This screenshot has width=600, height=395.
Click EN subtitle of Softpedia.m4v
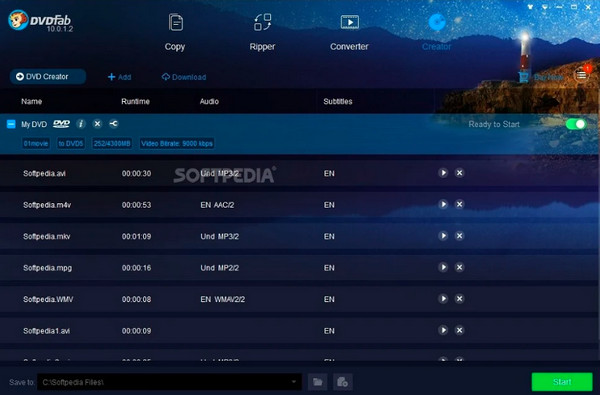tap(329, 205)
